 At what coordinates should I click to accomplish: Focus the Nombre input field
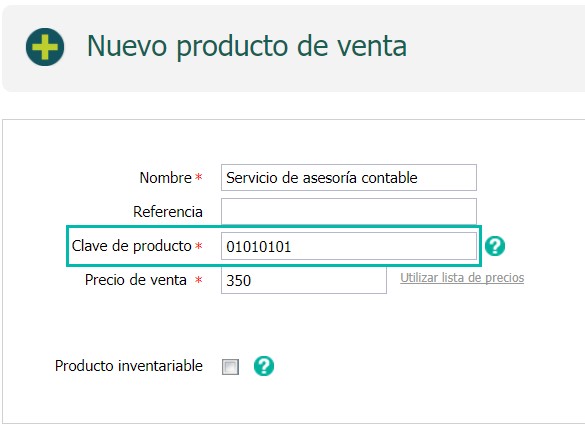(348, 178)
